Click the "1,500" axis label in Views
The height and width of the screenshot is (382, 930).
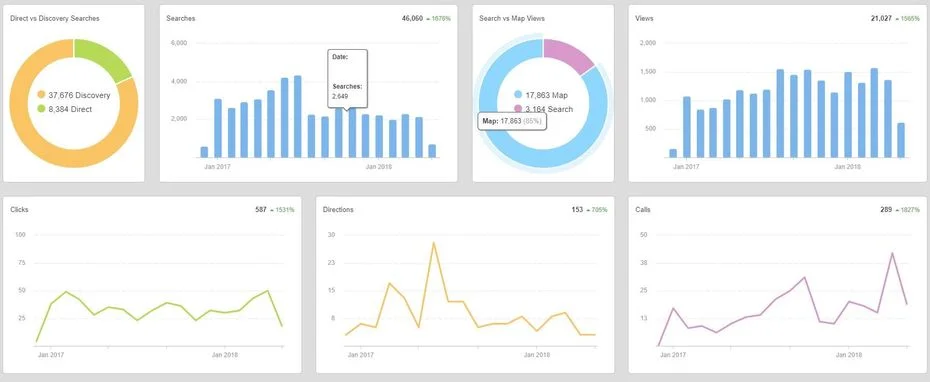pyautogui.click(x=648, y=72)
